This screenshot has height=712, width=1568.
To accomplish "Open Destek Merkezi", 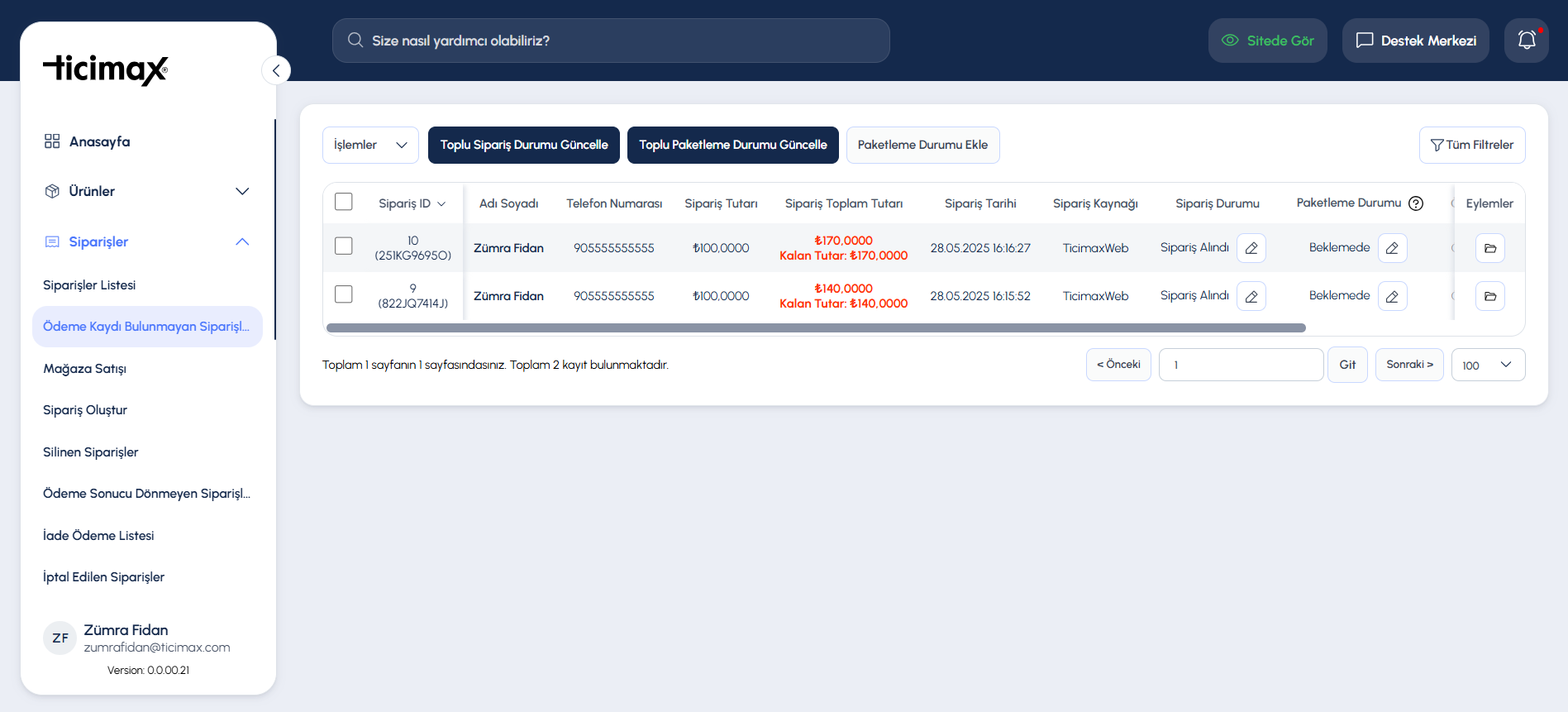I will (1416, 41).
